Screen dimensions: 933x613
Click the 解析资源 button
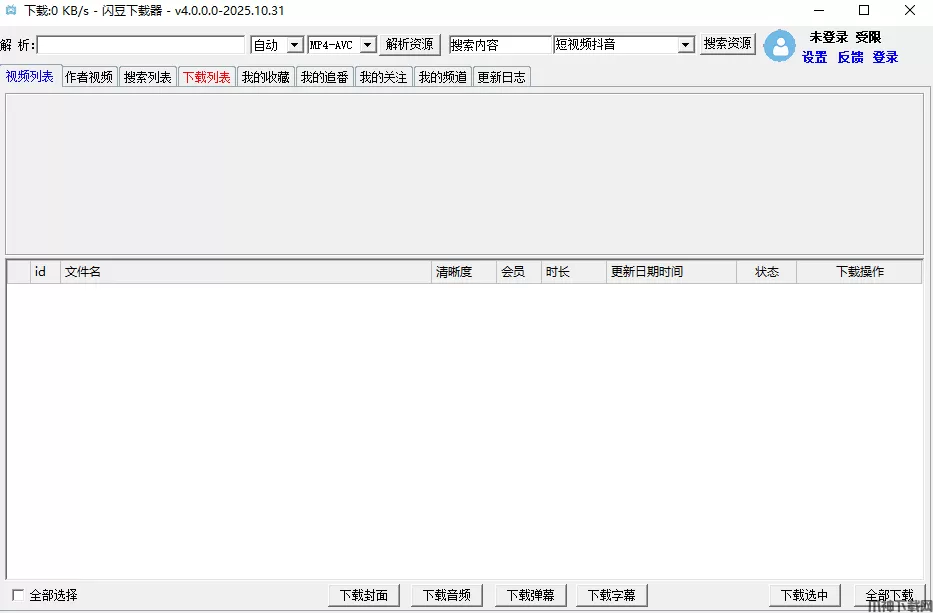pyautogui.click(x=409, y=45)
